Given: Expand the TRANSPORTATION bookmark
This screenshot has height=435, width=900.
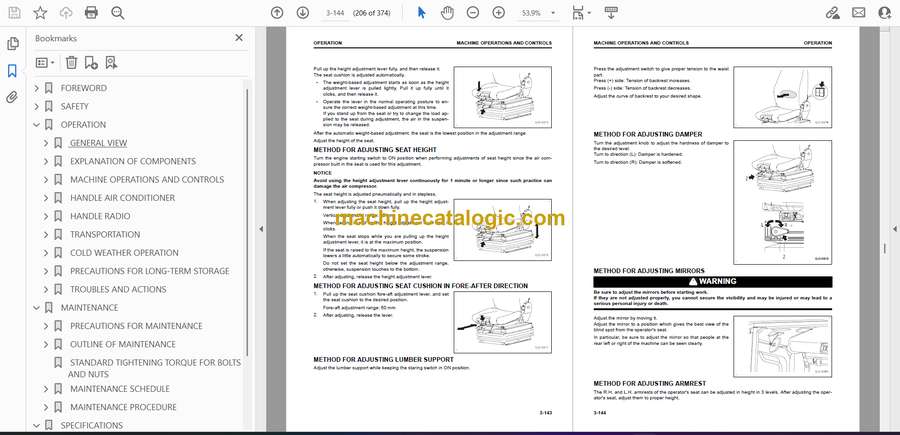Looking at the screenshot, I should point(46,235).
